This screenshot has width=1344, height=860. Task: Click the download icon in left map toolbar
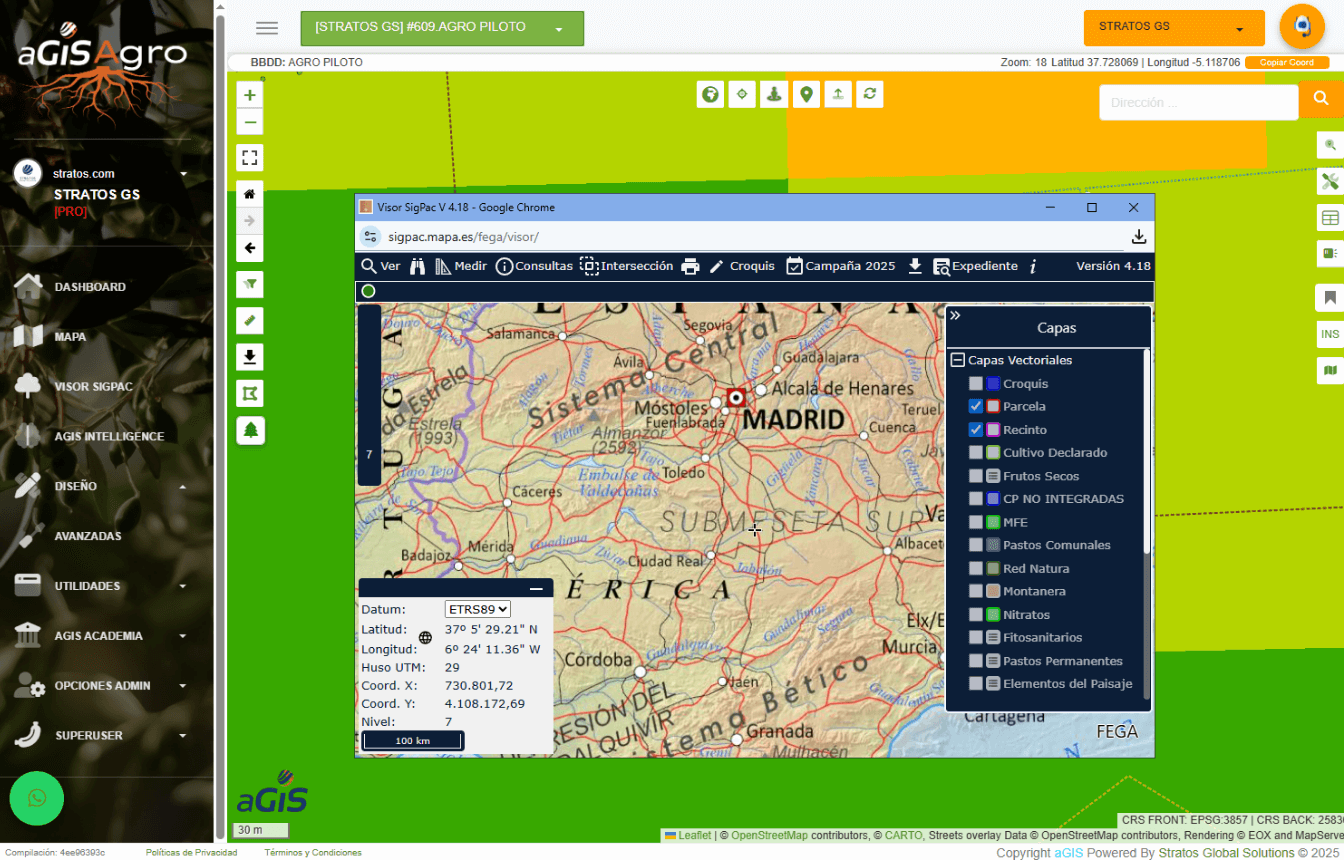pos(250,357)
